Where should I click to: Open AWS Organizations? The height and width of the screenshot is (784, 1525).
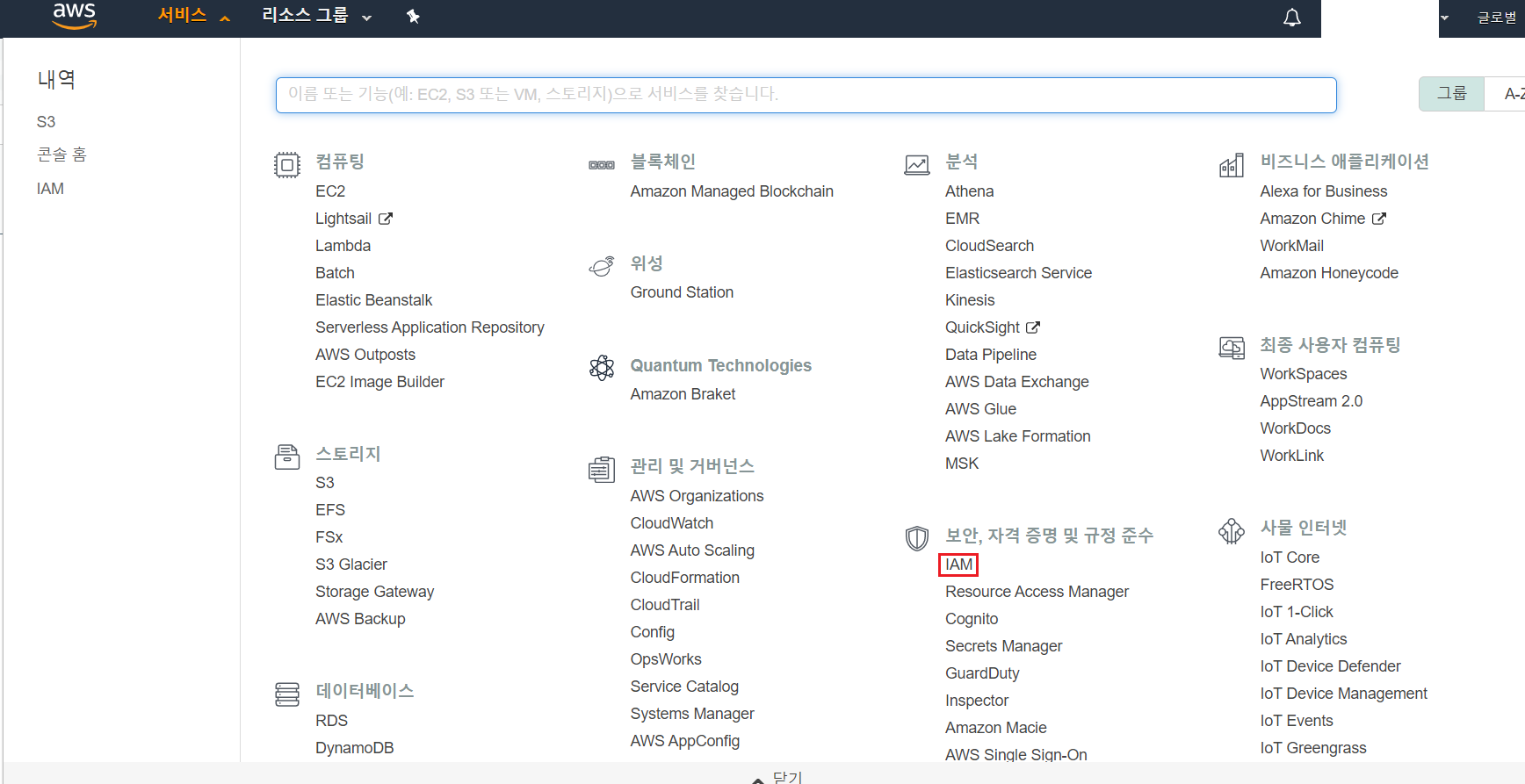coord(697,496)
